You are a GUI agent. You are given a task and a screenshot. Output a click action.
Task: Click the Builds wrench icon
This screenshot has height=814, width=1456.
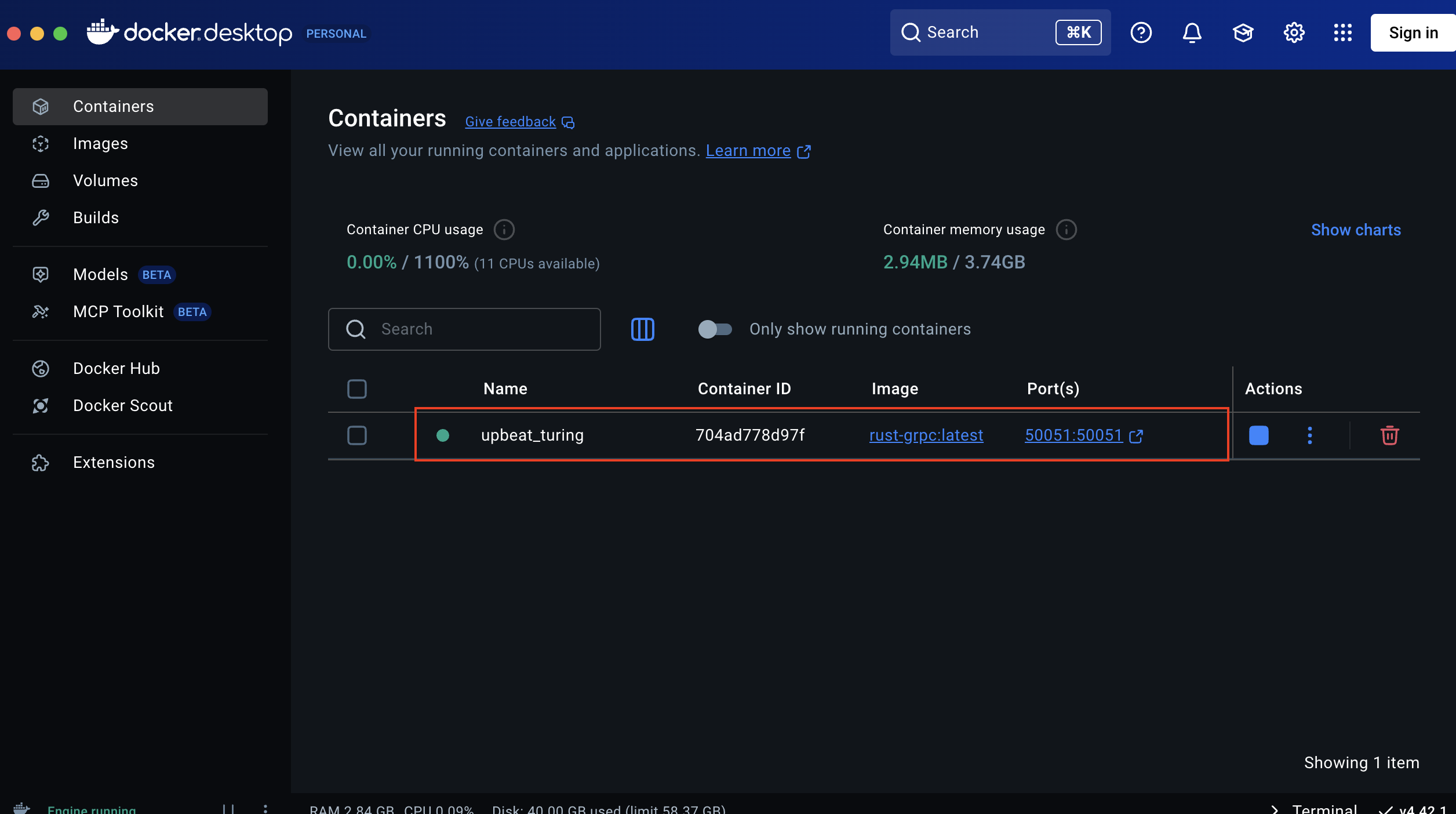tap(41, 218)
